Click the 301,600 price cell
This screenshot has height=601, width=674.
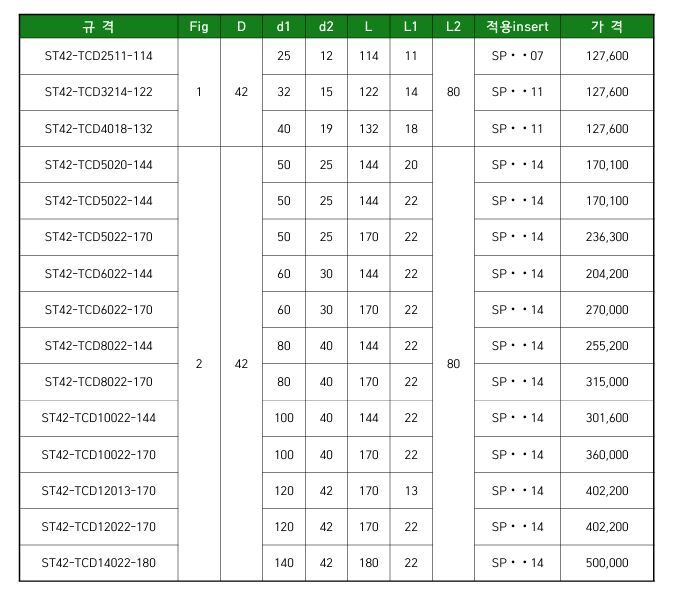607,418
